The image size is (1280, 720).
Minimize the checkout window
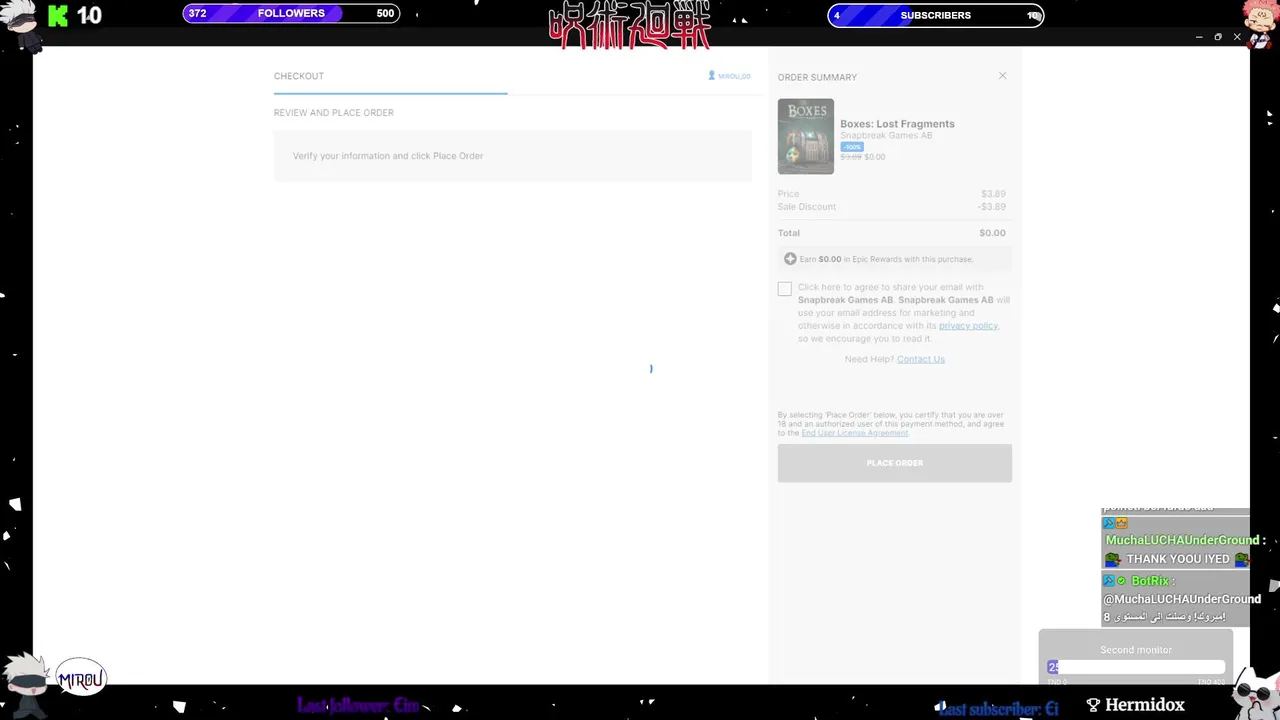pos(1198,37)
